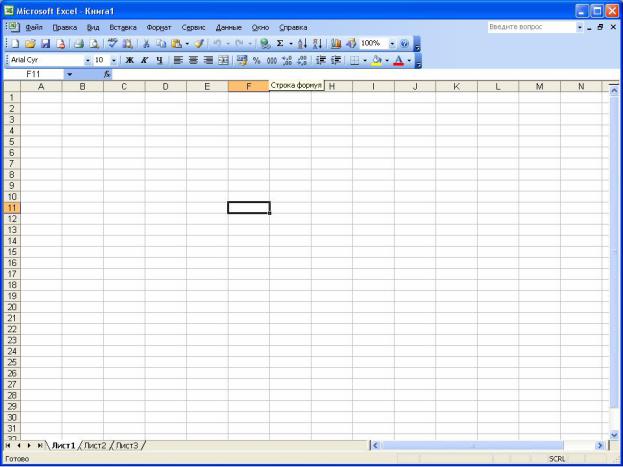Open the Fill Color dropdown arrow
The height and width of the screenshot is (467, 623).
click(x=387, y=60)
